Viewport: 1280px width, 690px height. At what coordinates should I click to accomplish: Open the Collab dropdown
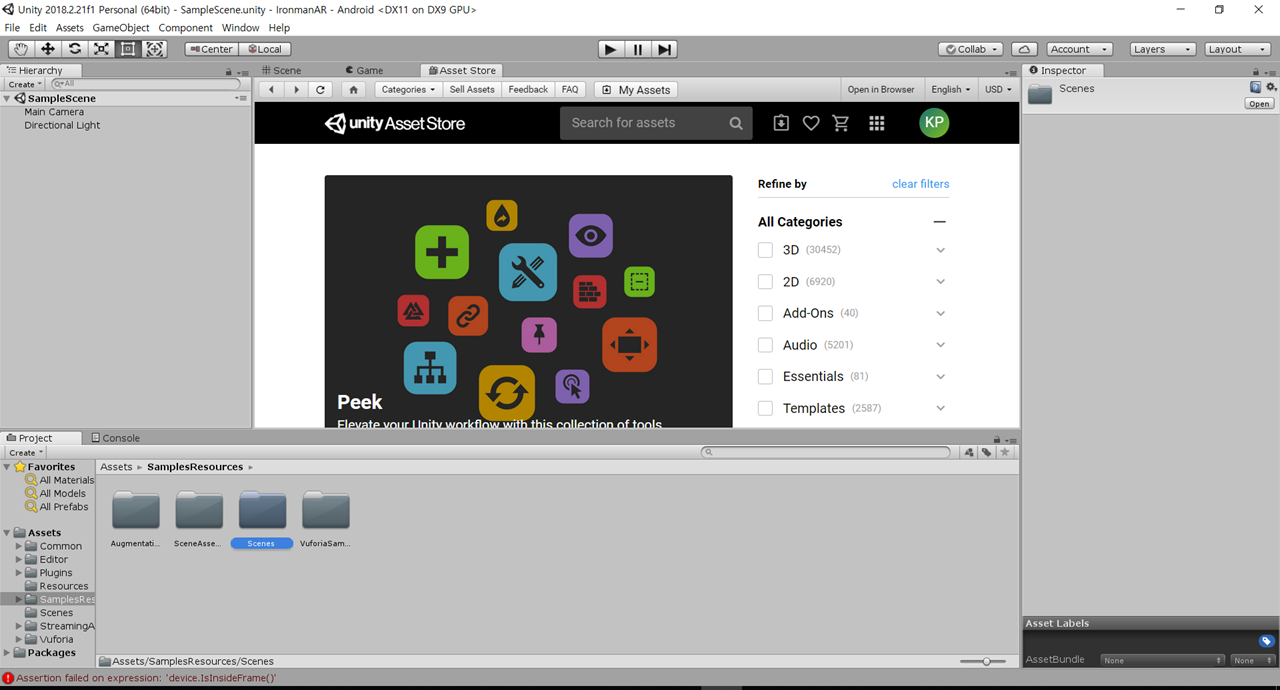point(971,49)
